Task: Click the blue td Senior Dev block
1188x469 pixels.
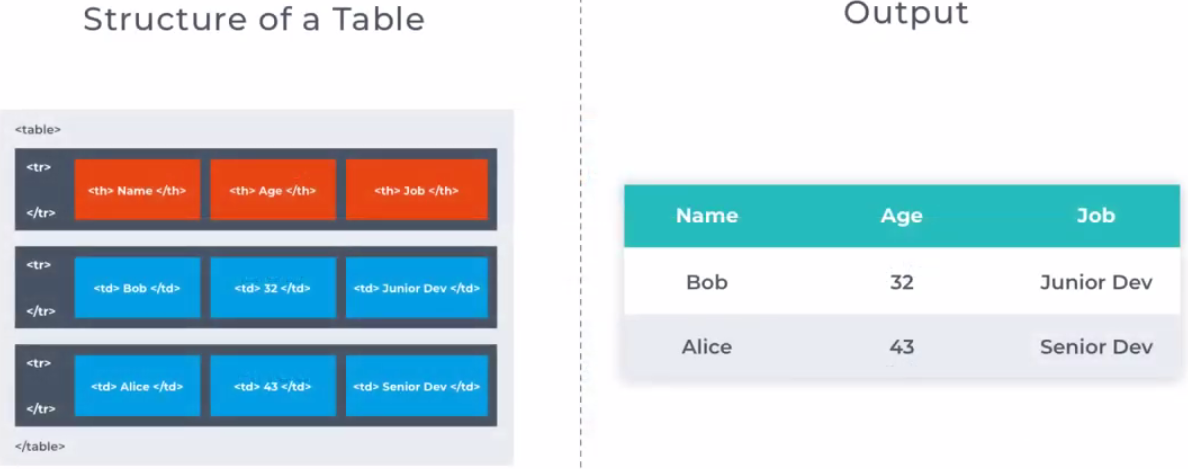Action: (416, 386)
